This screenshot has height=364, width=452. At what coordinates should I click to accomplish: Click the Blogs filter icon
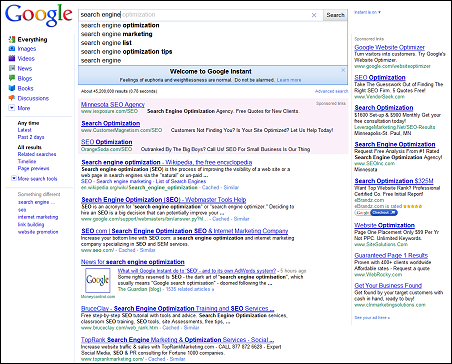12,78
